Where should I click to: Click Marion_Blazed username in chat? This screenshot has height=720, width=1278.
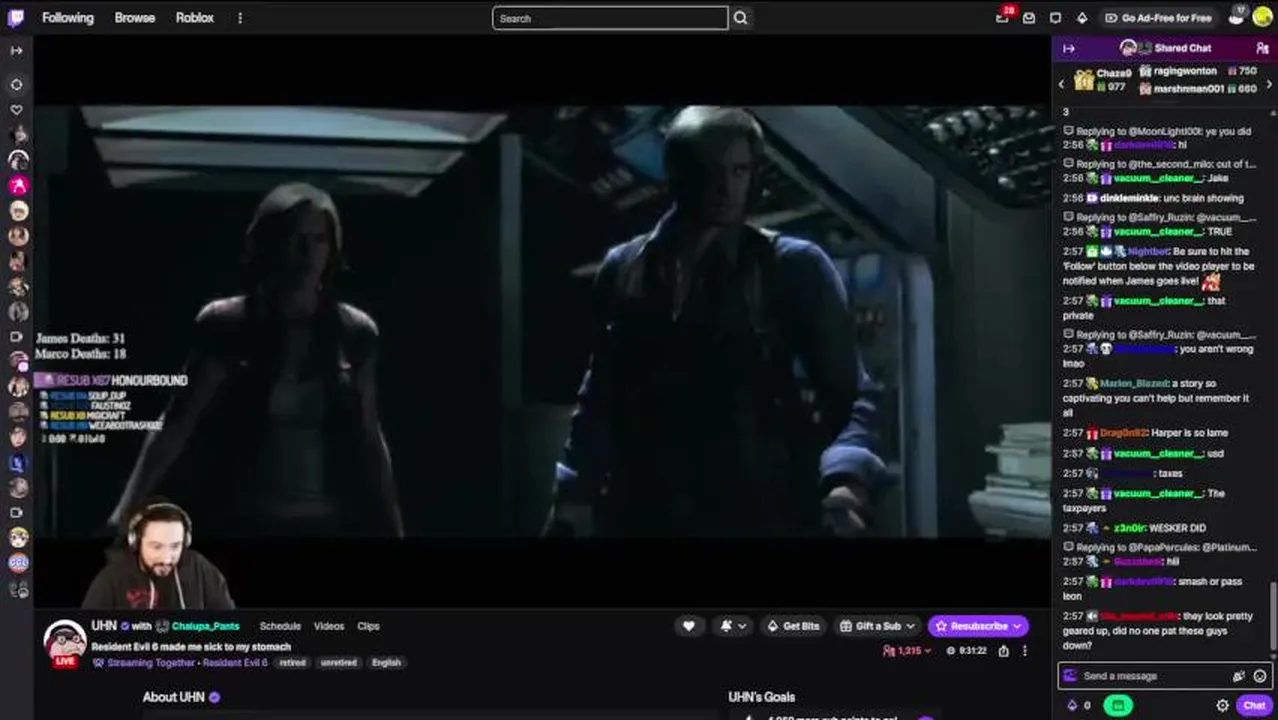(1134, 384)
